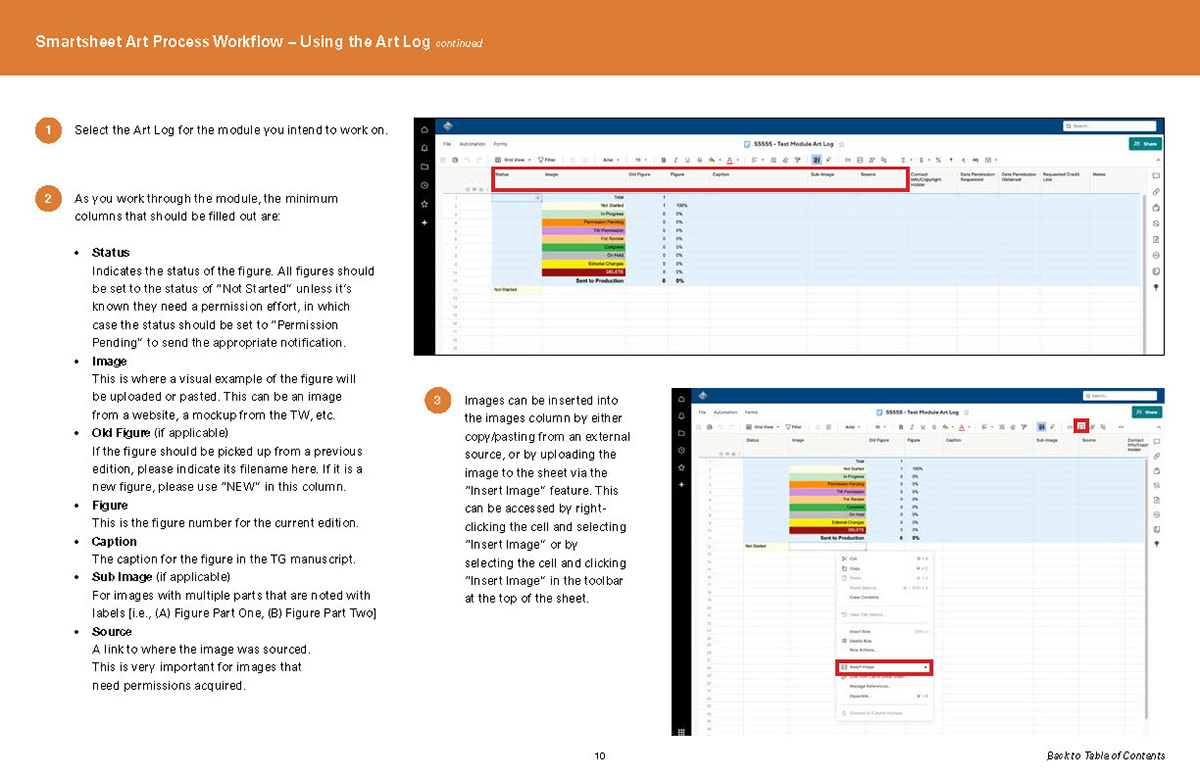Viewport: 1200px width, 776px height.
Task: Open Favorites star in wide screenshot sidebar
Action: (424, 204)
